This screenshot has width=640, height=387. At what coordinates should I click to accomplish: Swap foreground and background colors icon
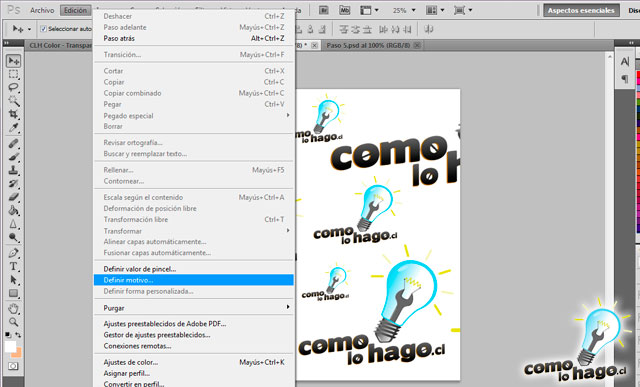18,335
